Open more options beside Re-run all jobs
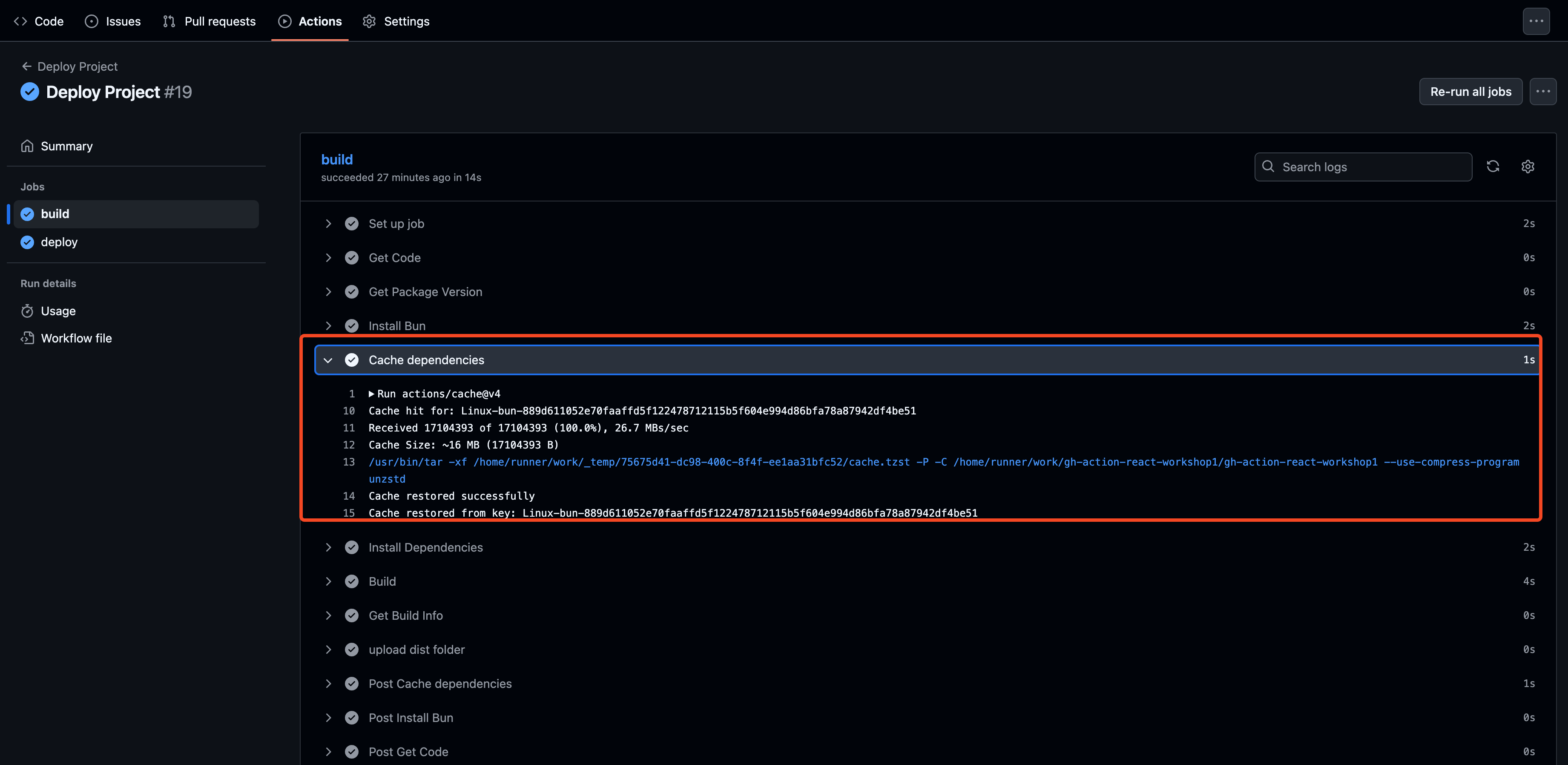 tap(1542, 91)
